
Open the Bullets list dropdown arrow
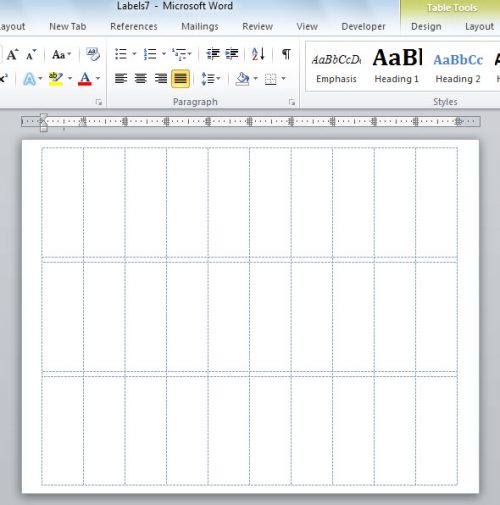[134, 54]
